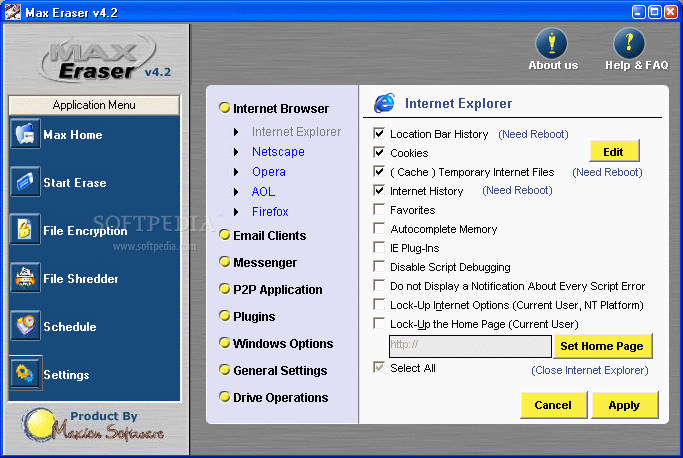Check the IE Plug-Ins checkbox
The image size is (683, 458).
379,247
